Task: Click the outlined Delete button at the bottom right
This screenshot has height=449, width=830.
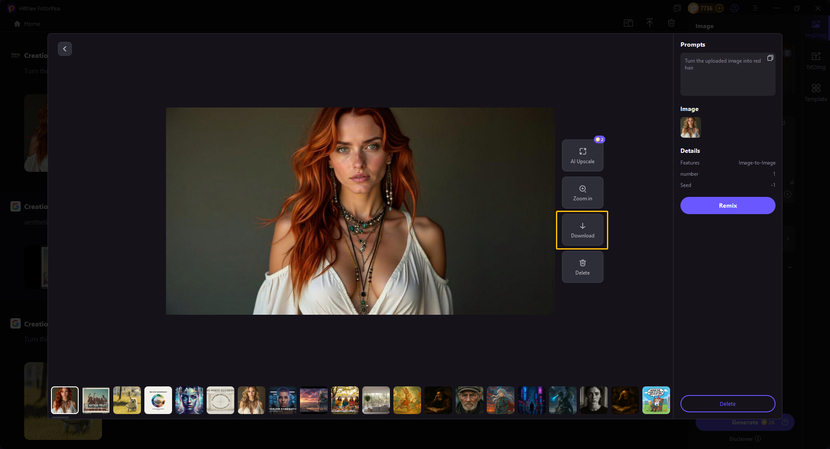Action: click(x=727, y=403)
